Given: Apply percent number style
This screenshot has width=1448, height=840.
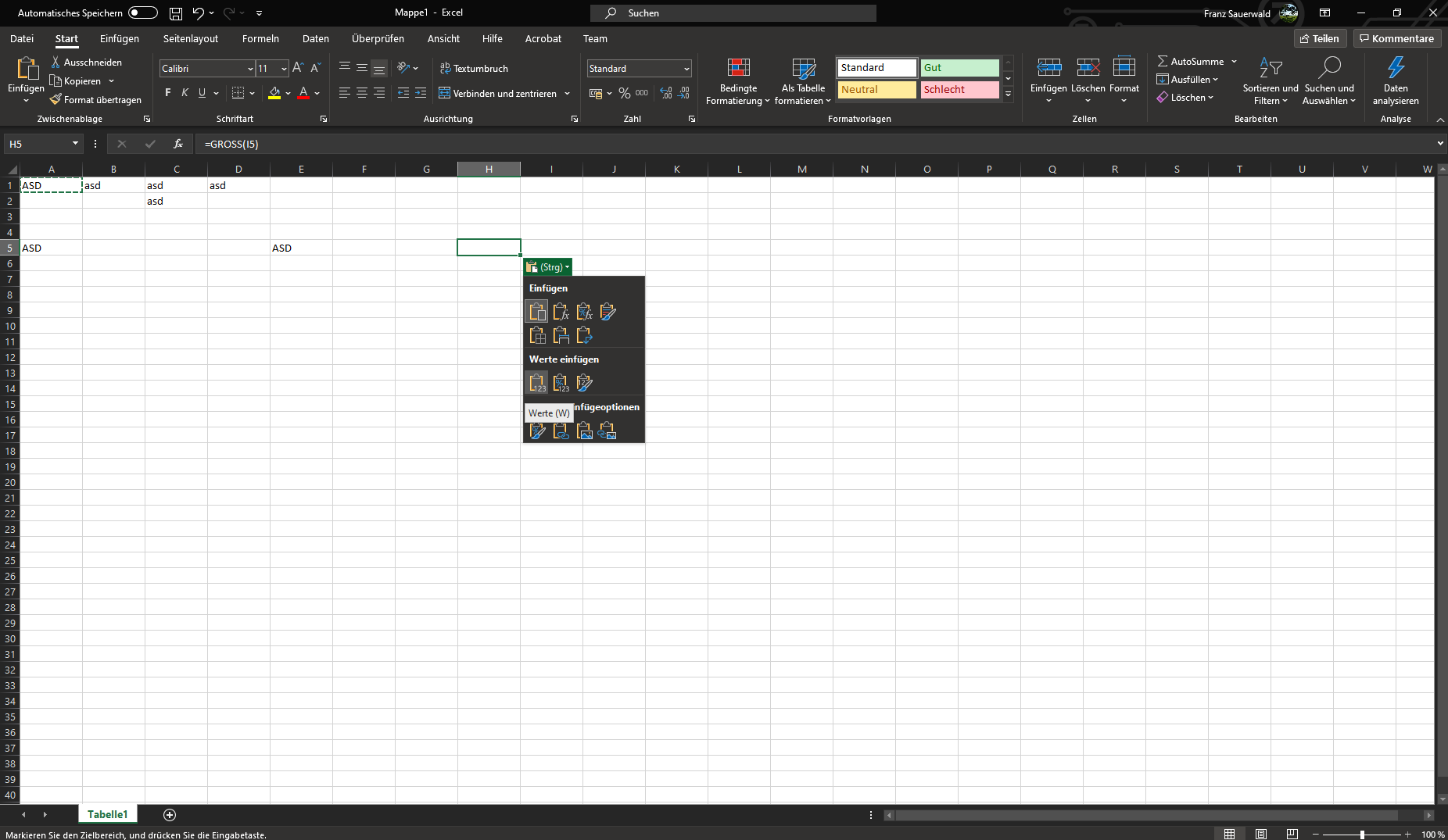Looking at the screenshot, I should click(625, 93).
